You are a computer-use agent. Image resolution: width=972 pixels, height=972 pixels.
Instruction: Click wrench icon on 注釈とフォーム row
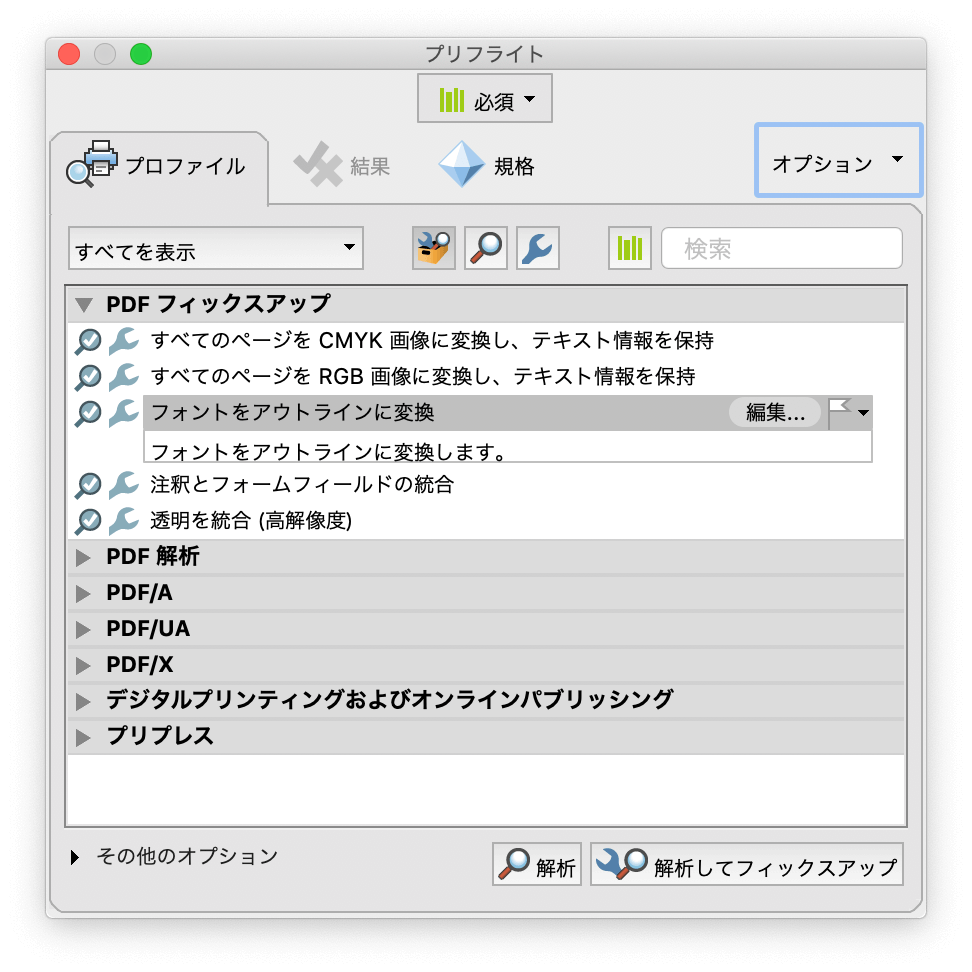(x=124, y=485)
